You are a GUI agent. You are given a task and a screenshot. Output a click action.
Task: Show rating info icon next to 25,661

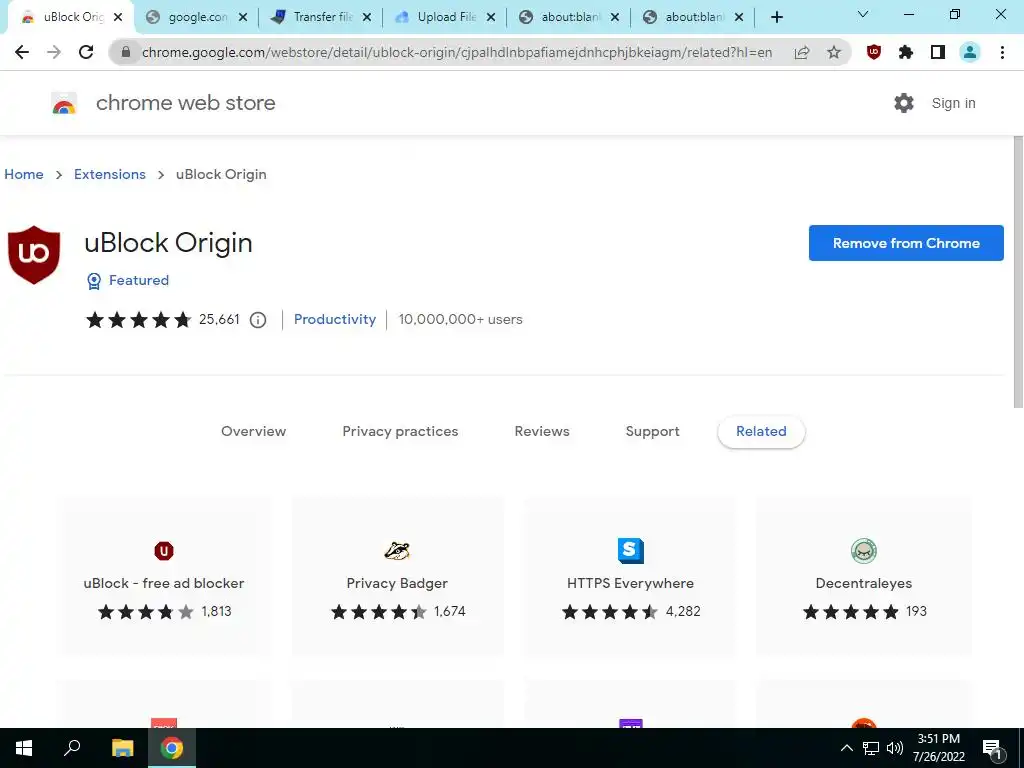point(258,319)
